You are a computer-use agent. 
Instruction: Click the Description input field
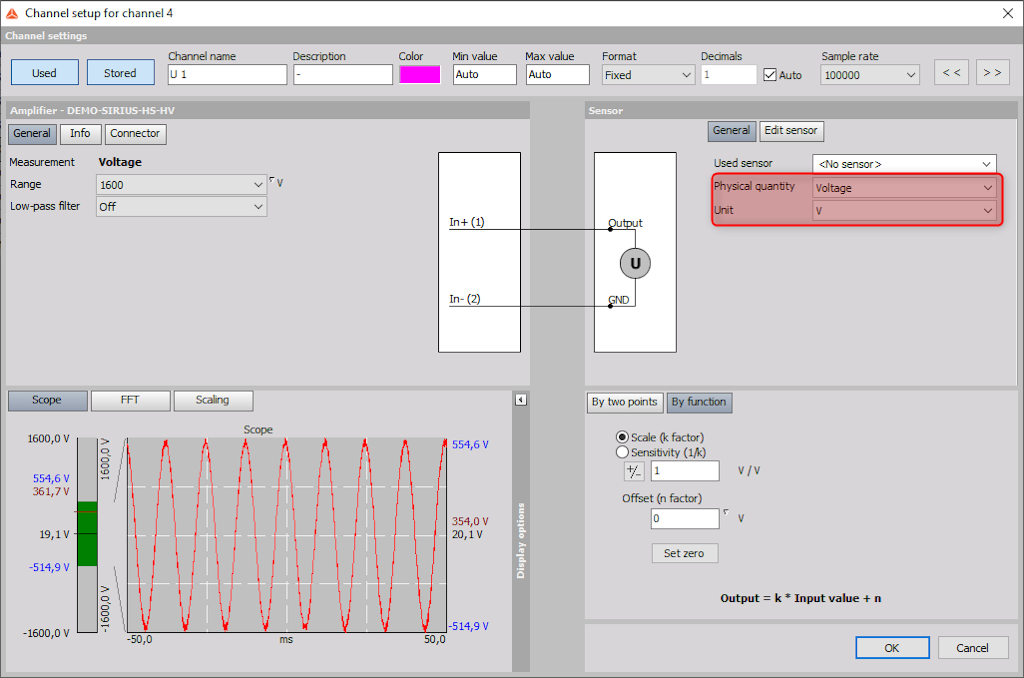[342, 74]
